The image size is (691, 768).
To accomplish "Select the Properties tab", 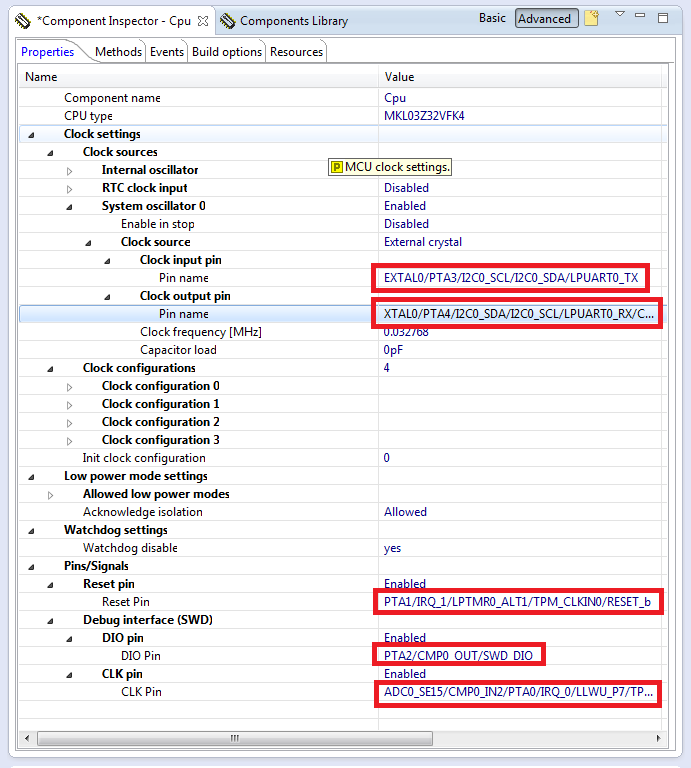I will [x=48, y=52].
